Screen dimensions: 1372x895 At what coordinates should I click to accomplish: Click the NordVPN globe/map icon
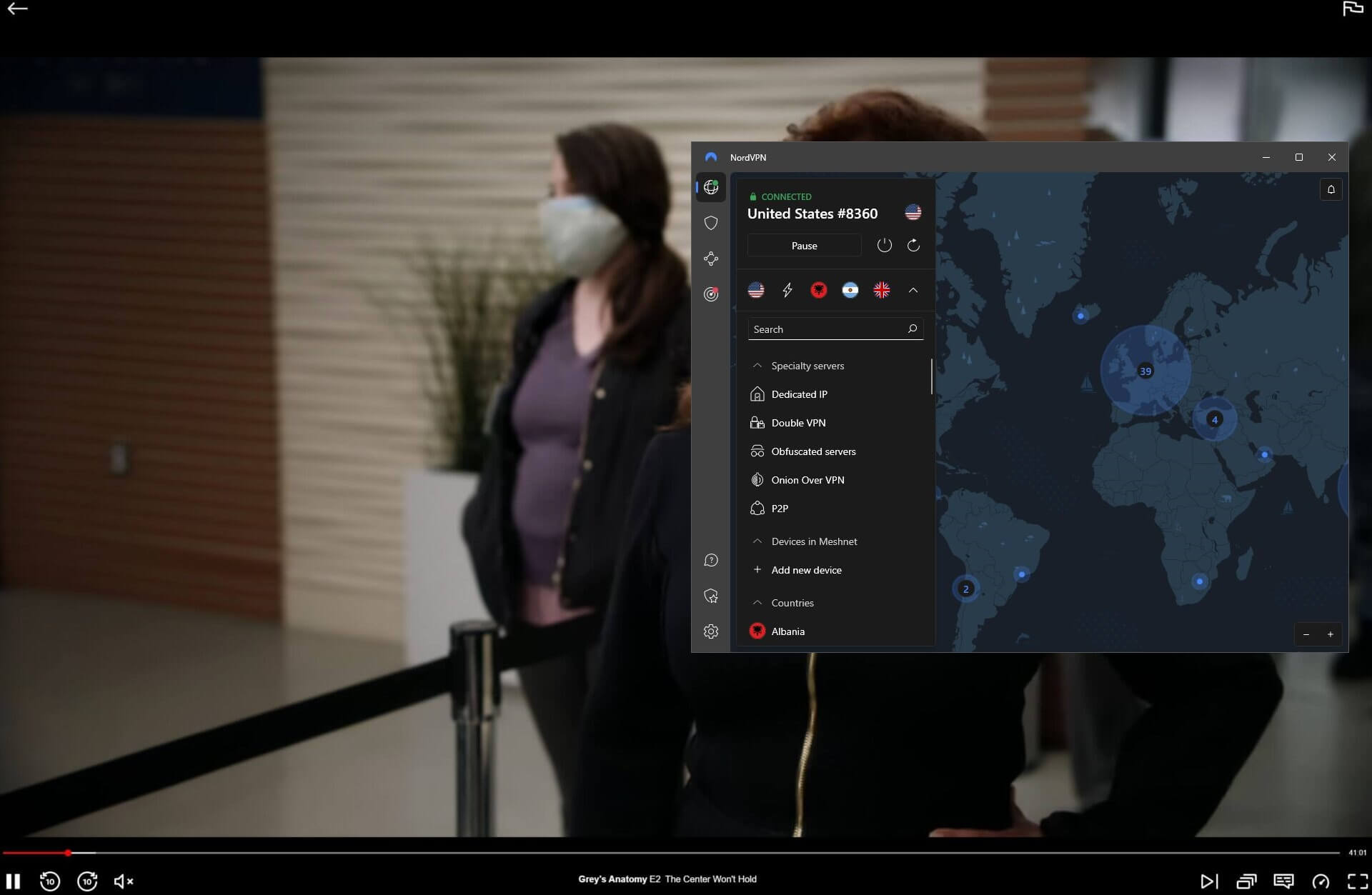pyautogui.click(x=711, y=187)
